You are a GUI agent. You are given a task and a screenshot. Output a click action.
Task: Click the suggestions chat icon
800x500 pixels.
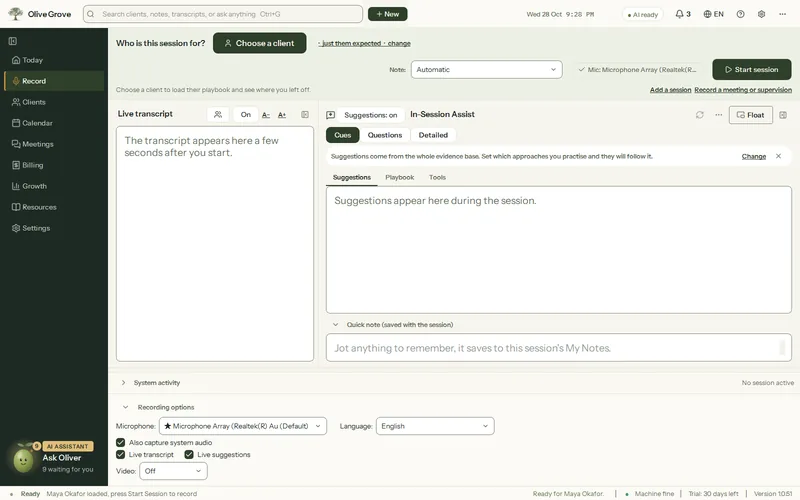pyautogui.click(x=331, y=115)
